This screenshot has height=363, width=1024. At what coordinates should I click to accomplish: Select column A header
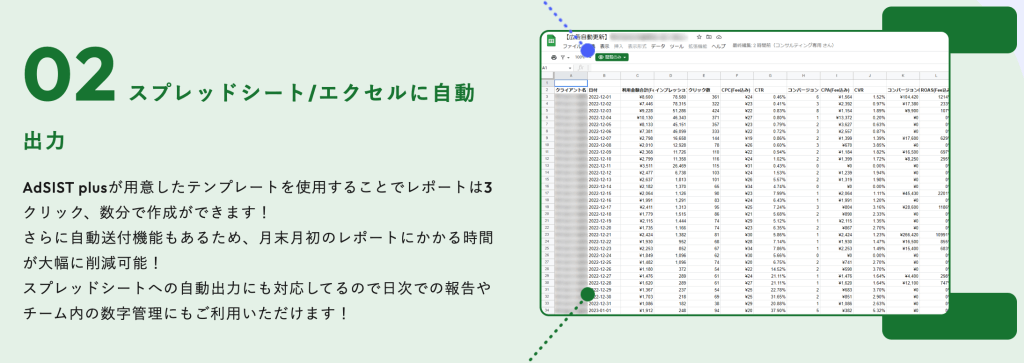570,76
